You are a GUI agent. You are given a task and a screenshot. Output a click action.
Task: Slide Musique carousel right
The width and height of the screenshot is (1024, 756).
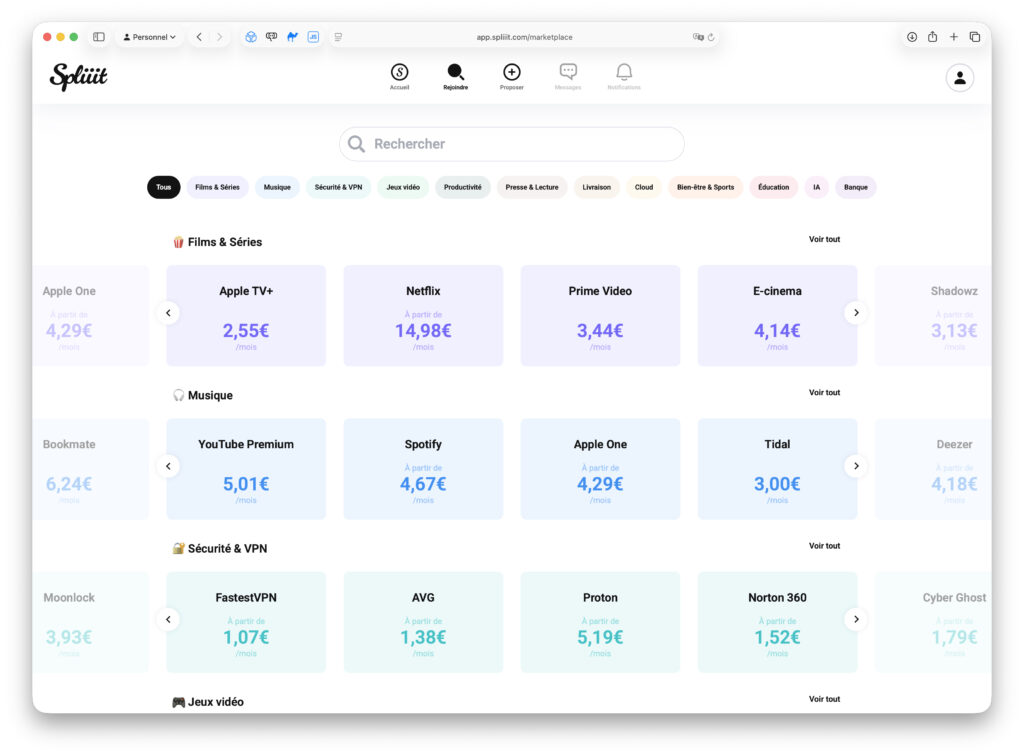(856, 467)
